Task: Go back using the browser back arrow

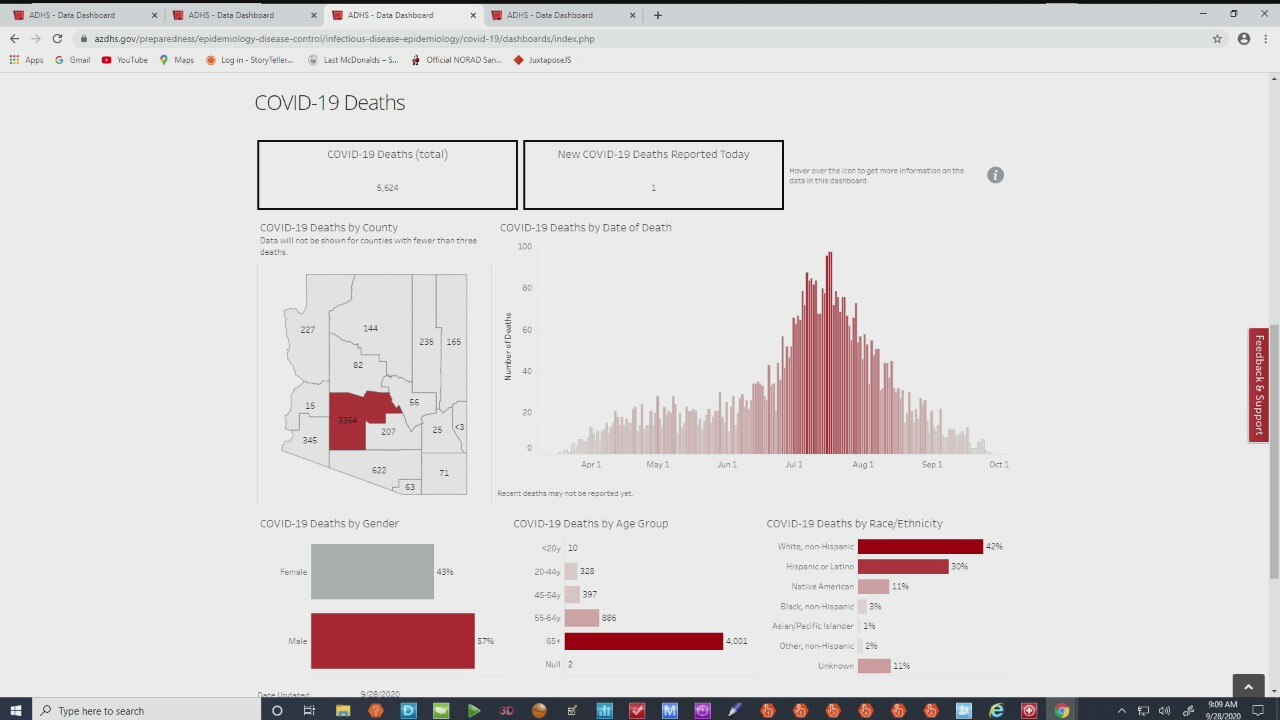Action: click(x=14, y=39)
